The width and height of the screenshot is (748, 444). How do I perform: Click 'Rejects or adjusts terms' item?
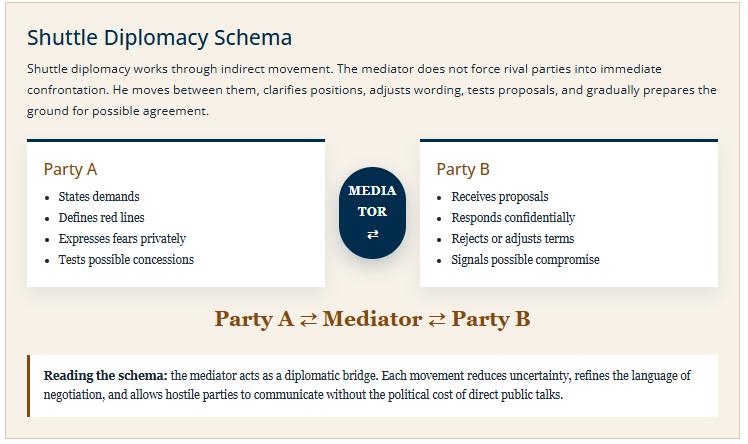click(x=512, y=238)
